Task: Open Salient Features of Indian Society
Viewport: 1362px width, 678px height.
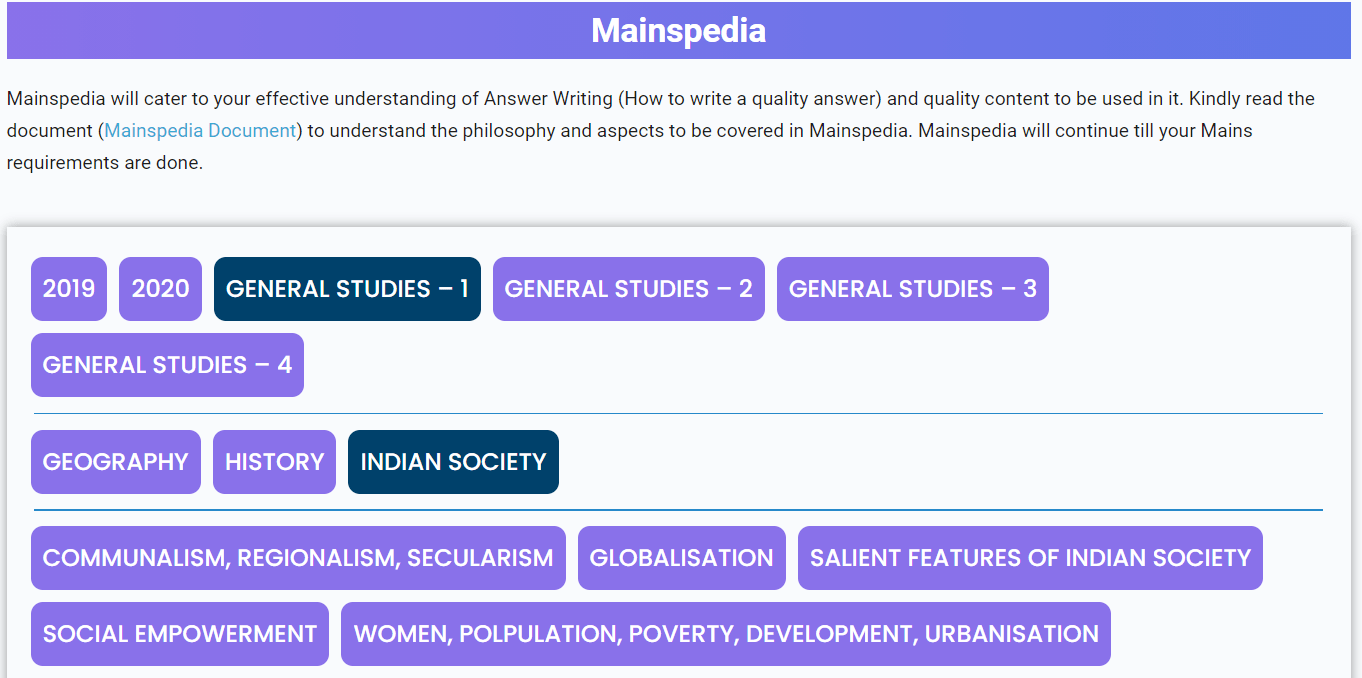Action: (x=1030, y=558)
